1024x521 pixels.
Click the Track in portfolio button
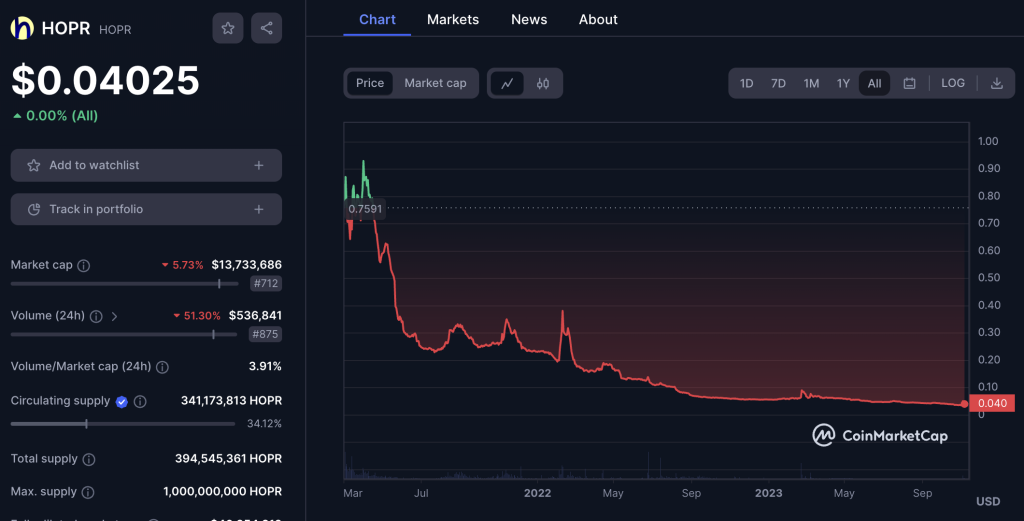point(146,210)
